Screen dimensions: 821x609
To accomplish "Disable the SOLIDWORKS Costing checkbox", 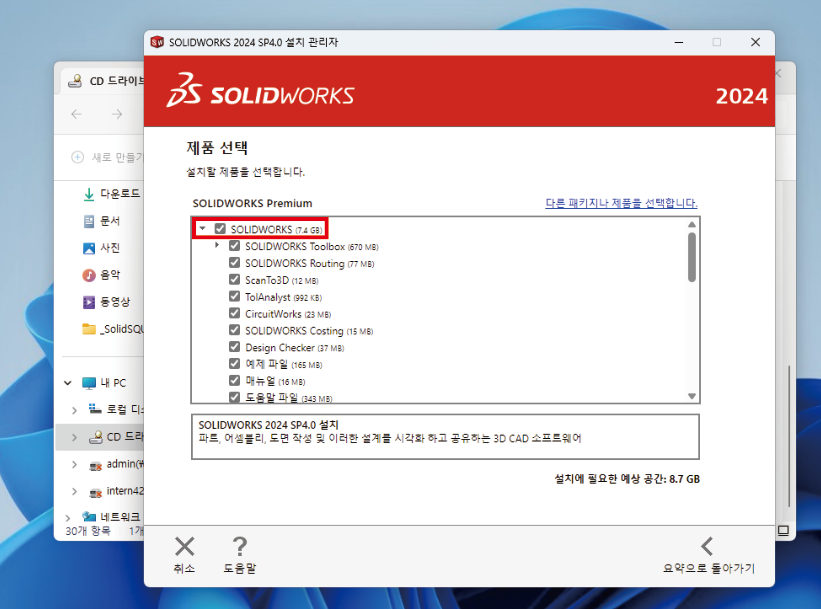I will [235, 330].
